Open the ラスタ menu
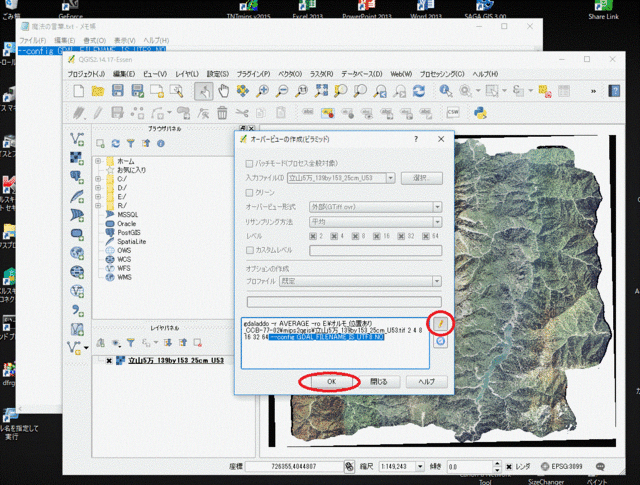 pos(322,74)
